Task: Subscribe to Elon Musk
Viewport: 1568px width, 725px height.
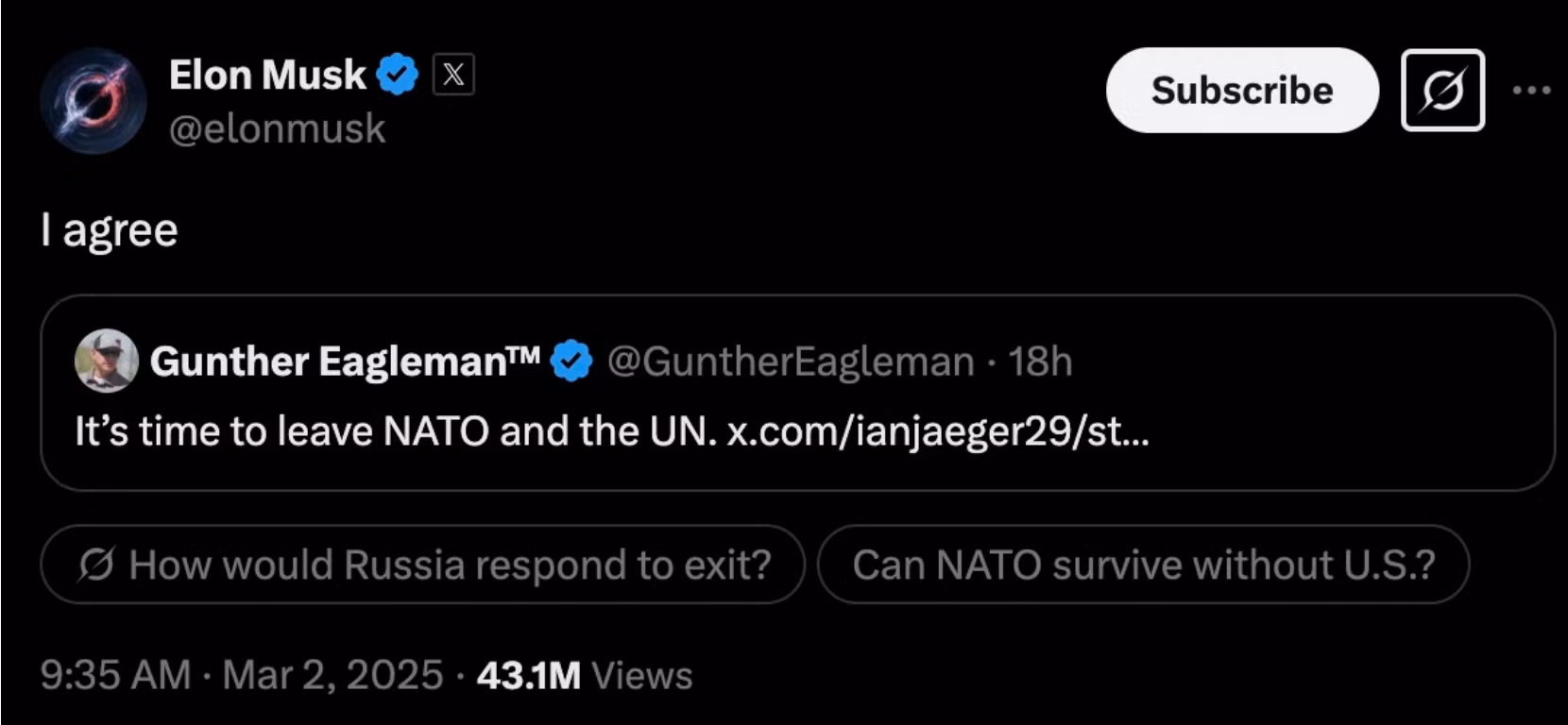Action: click(1242, 91)
